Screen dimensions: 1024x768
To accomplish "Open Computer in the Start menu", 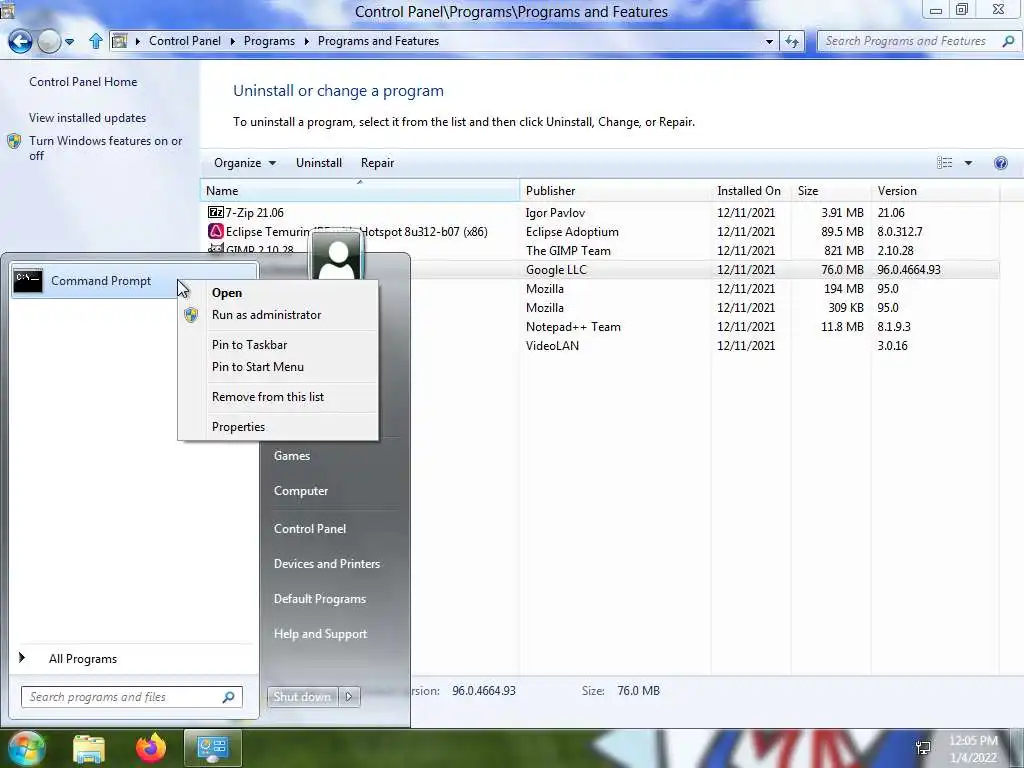I will 301,491.
